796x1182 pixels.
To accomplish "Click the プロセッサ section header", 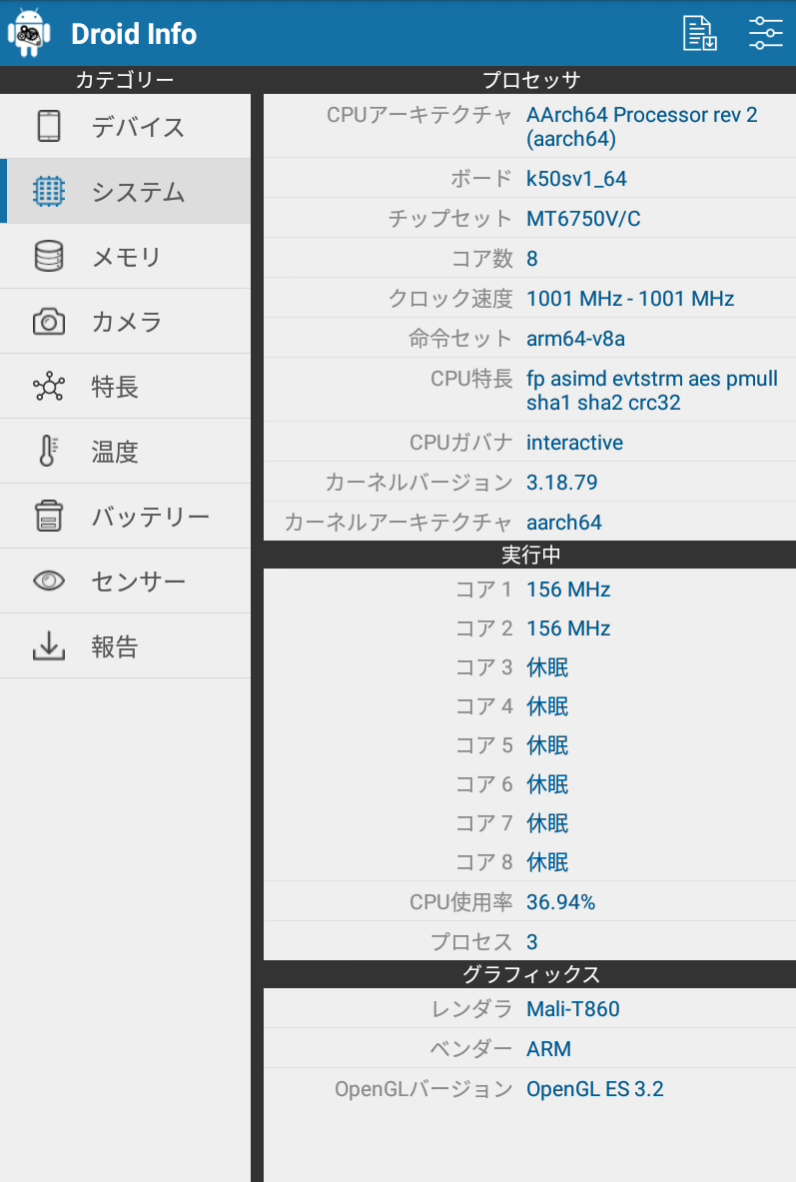I will pyautogui.click(x=531, y=80).
